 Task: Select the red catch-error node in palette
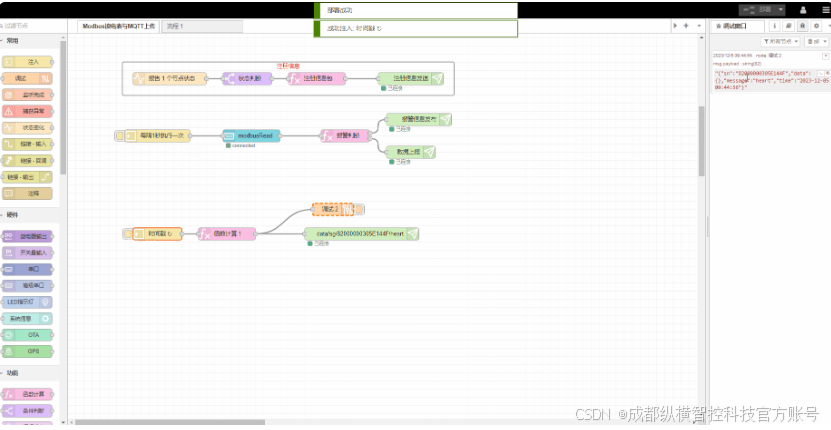[28, 111]
